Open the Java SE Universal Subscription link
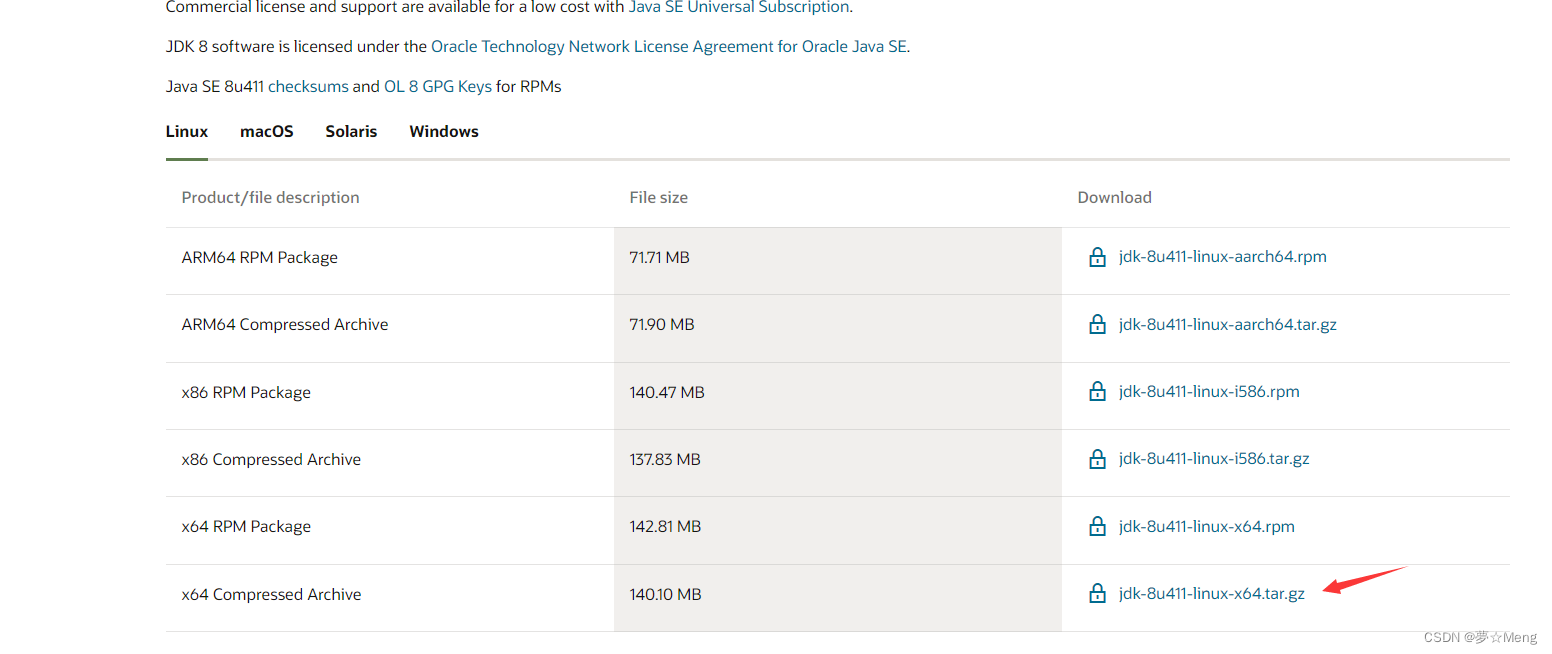 tap(739, 7)
